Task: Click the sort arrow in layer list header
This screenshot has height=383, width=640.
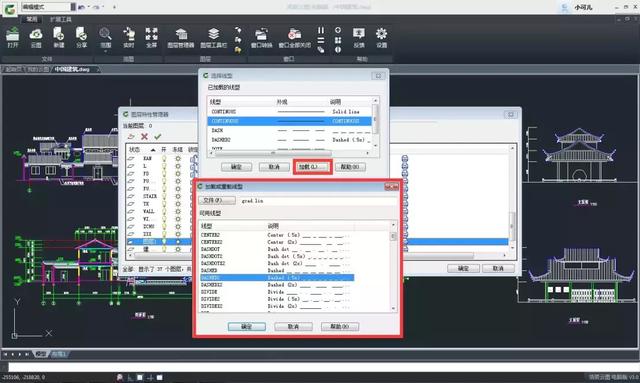Action: pos(153,150)
